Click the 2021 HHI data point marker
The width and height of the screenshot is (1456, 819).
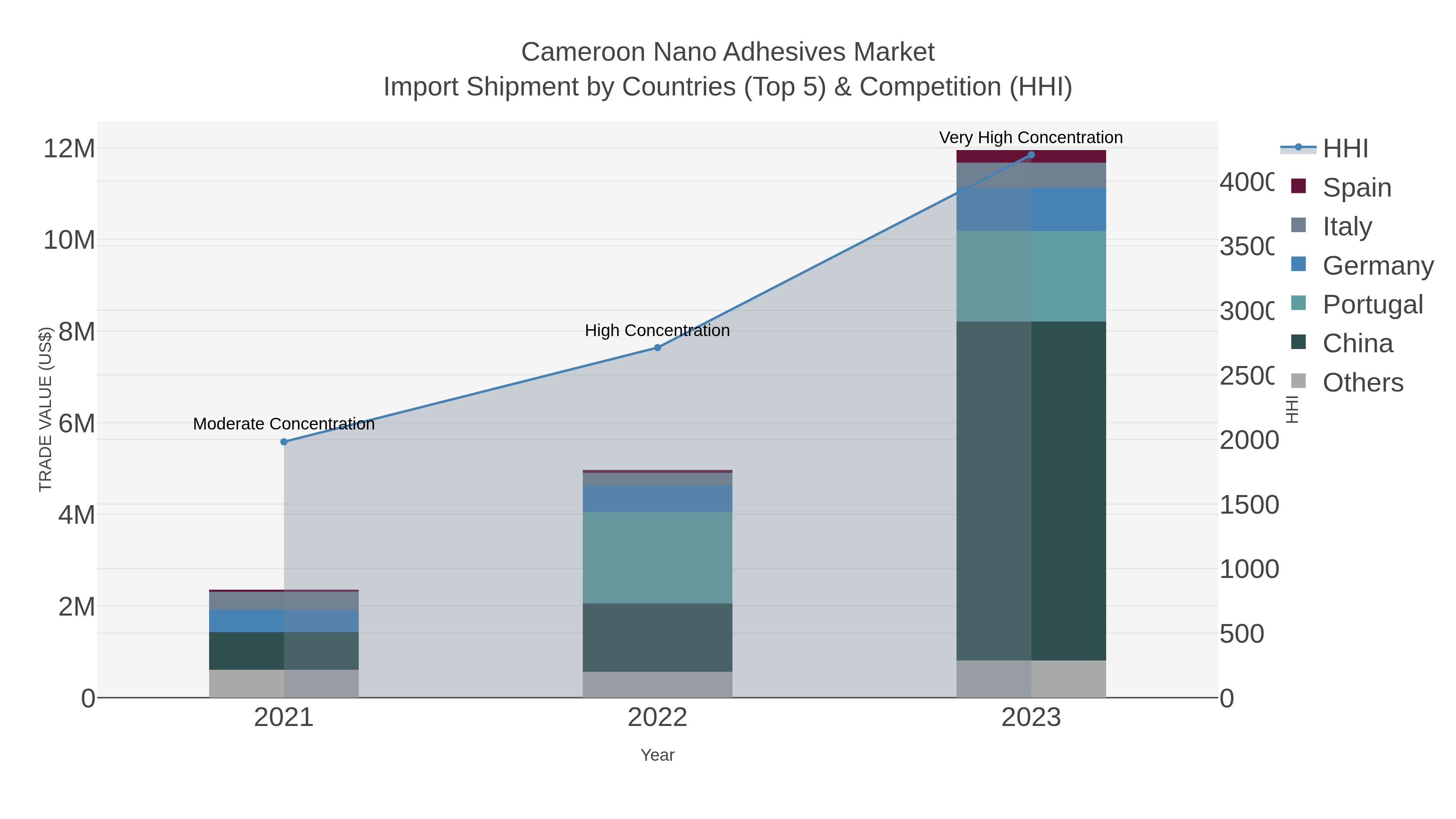click(x=284, y=442)
